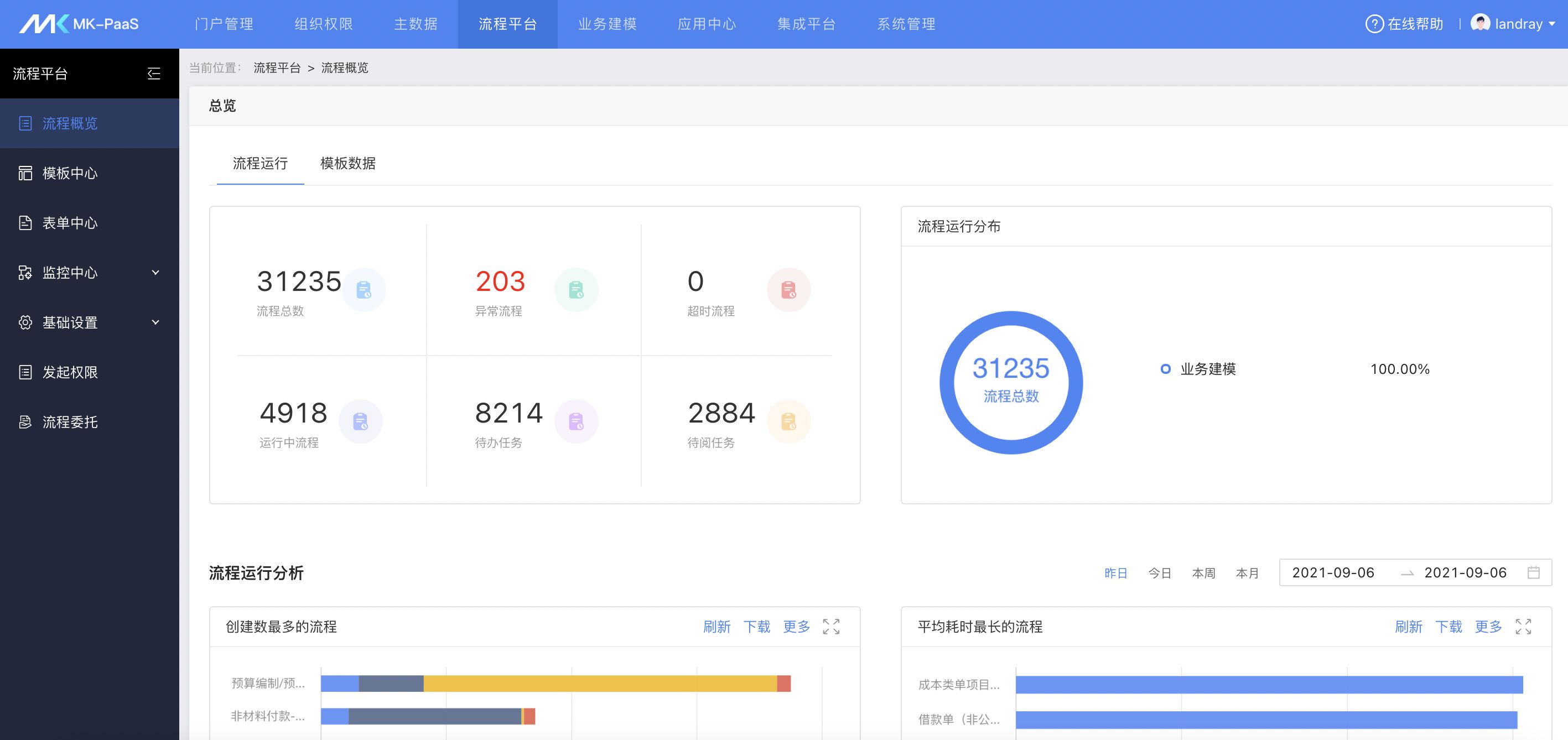Screen dimensions: 1568x740
Task: Click the 待阅任务 orange clipboard icon
Action: (x=788, y=421)
